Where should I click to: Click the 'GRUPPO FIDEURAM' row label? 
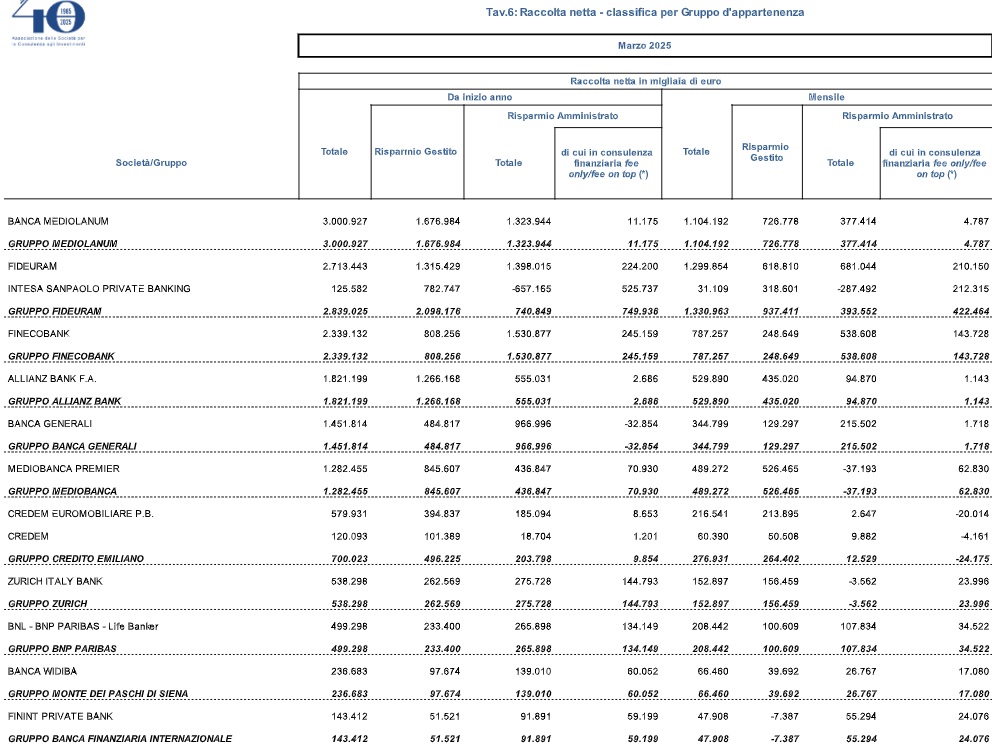click(55, 311)
